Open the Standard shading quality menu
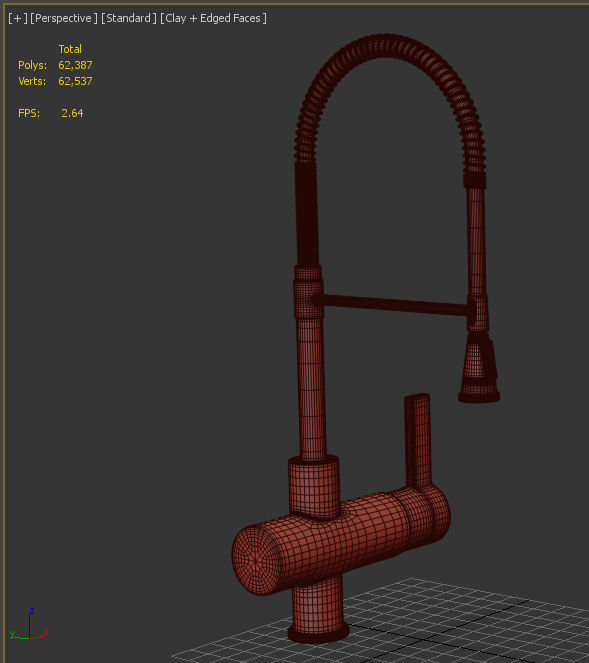 click(x=129, y=18)
